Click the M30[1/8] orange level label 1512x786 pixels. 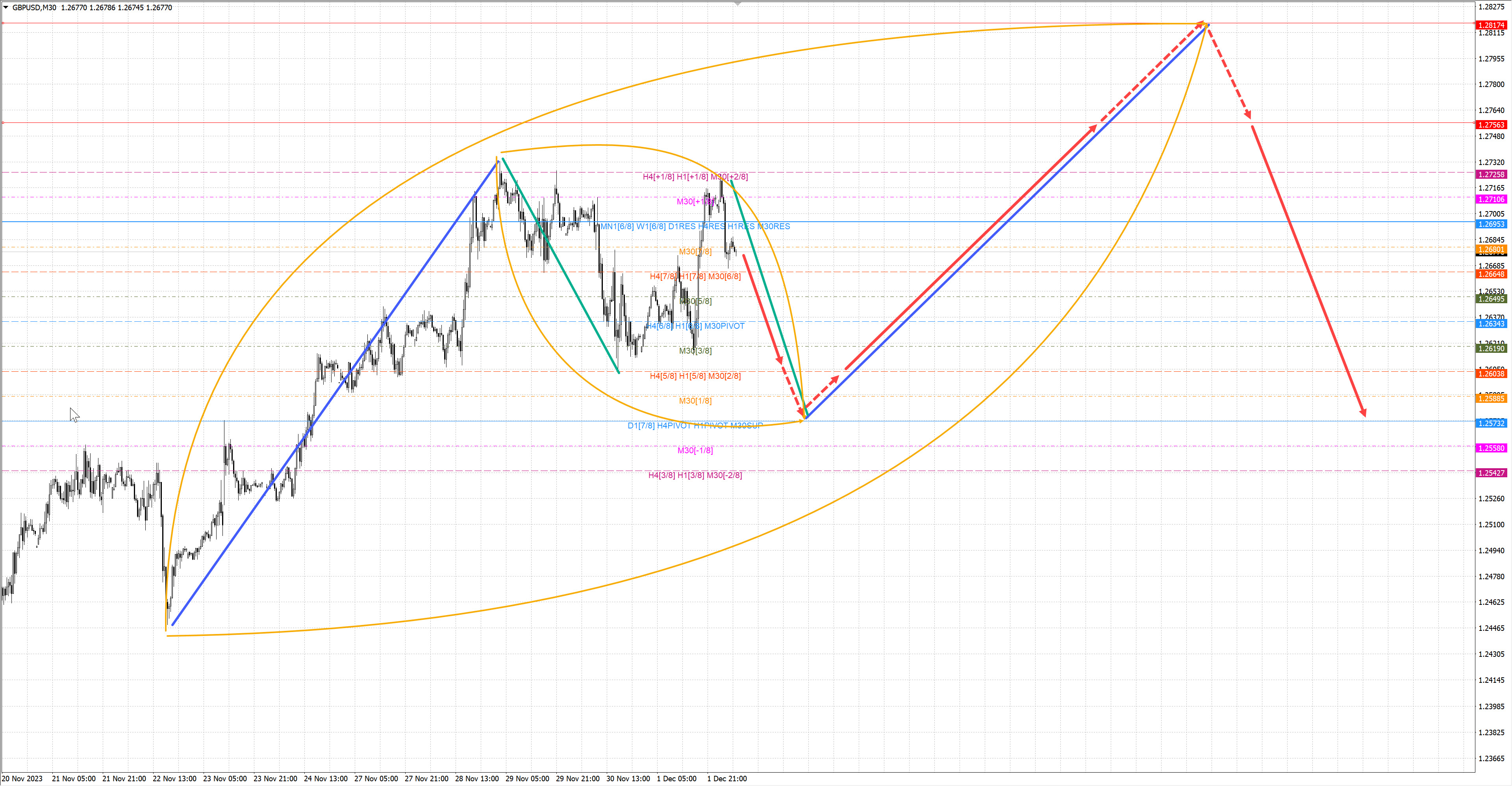click(695, 401)
